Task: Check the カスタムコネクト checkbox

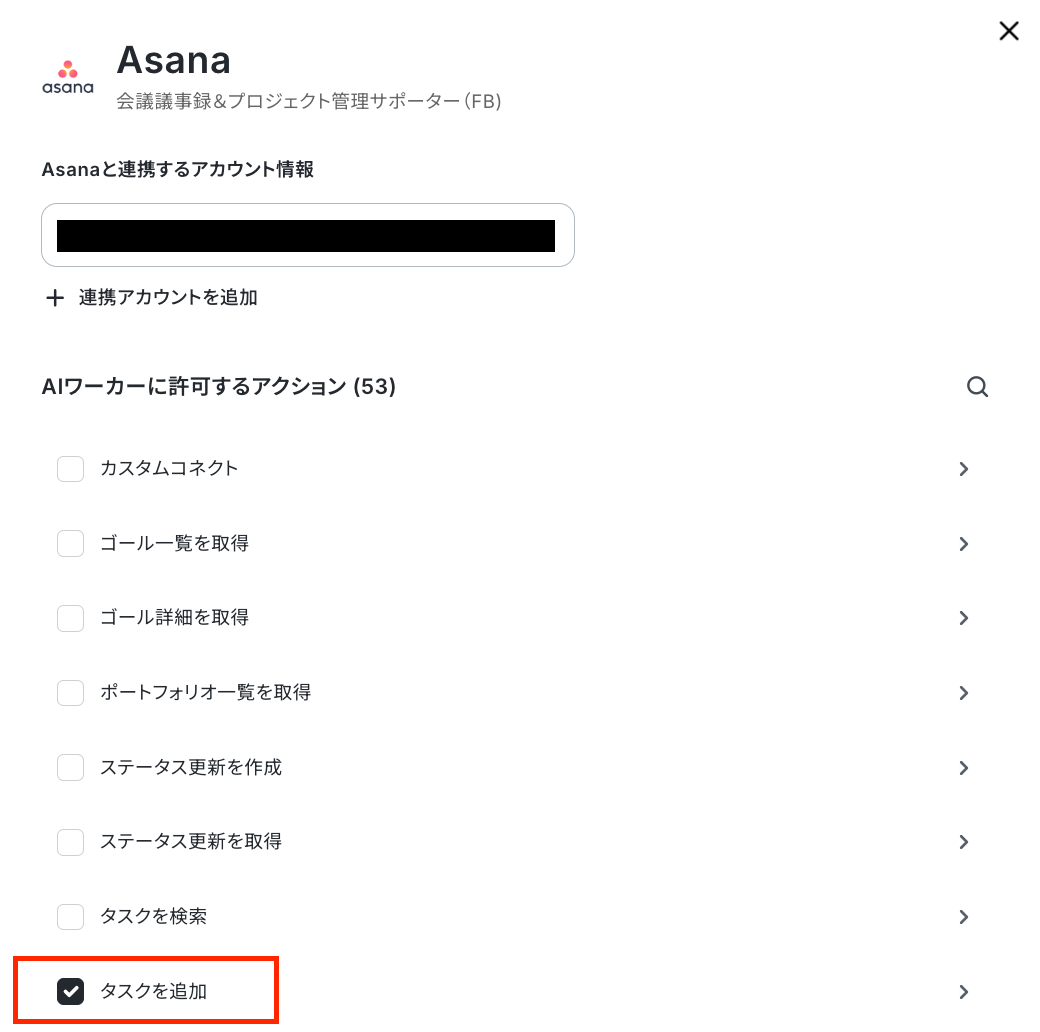Action: click(70, 469)
